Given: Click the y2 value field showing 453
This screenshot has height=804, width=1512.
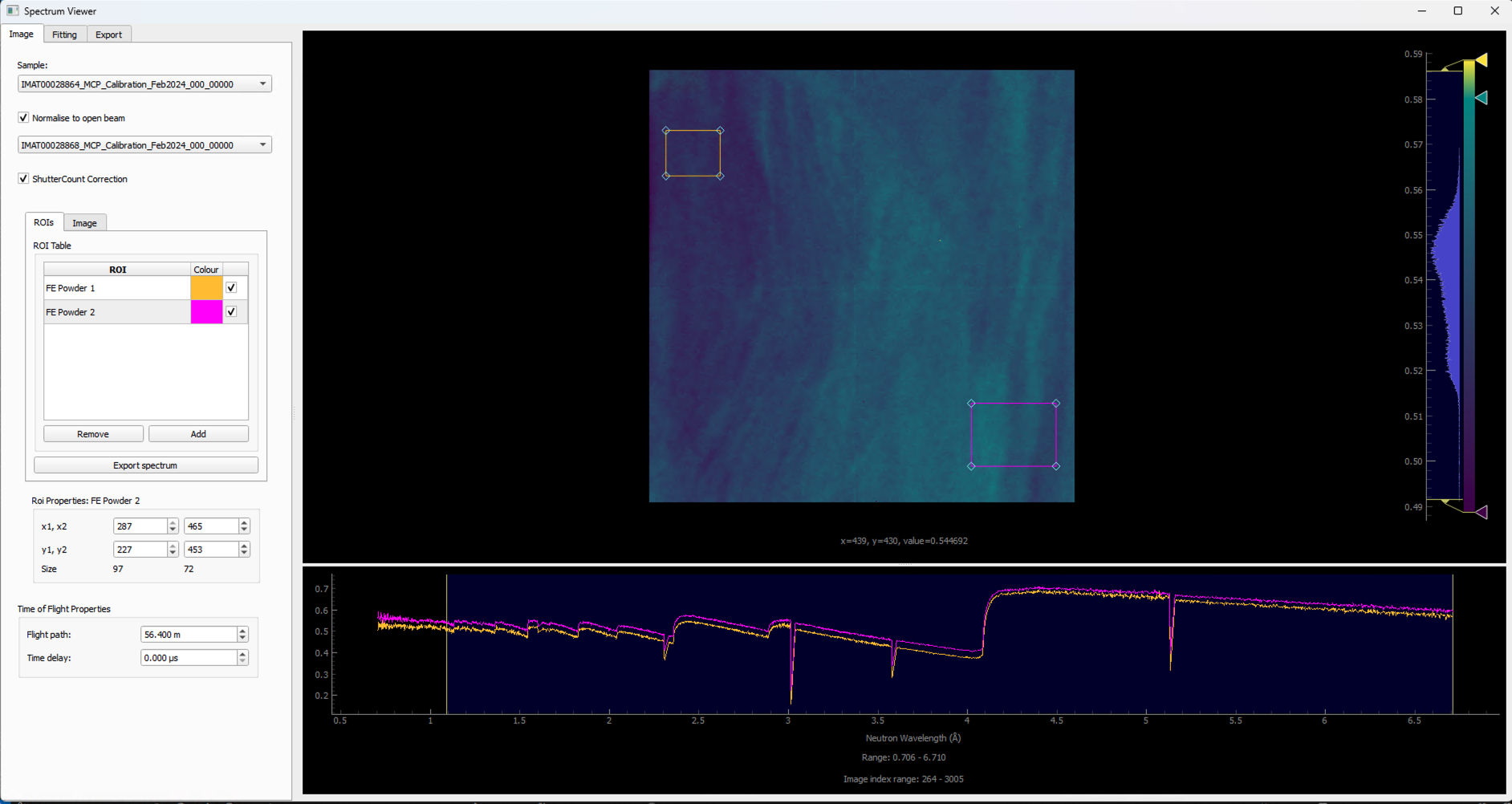Looking at the screenshot, I should pos(212,550).
